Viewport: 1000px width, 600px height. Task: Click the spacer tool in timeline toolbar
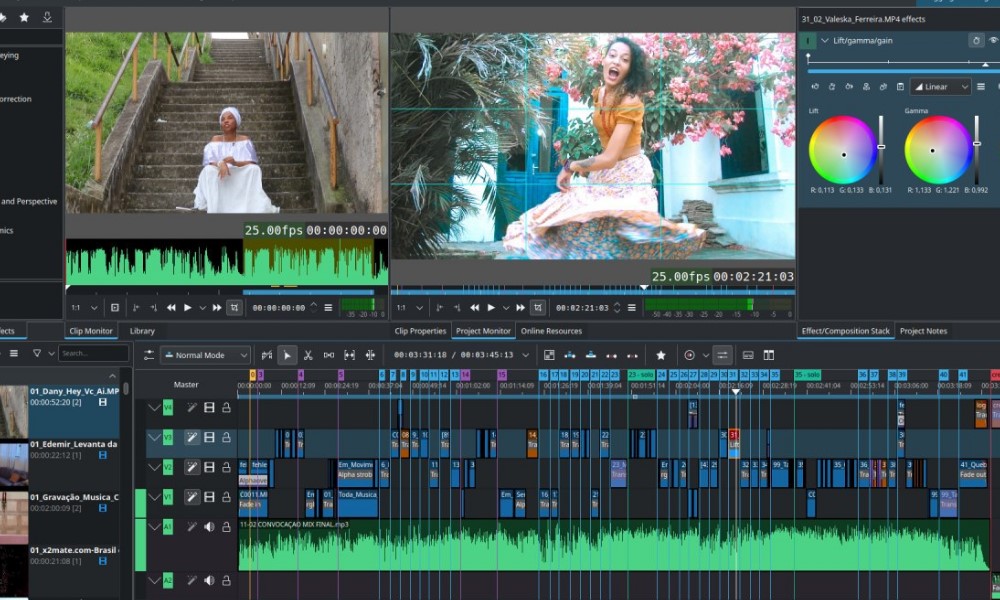(x=328, y=355)
